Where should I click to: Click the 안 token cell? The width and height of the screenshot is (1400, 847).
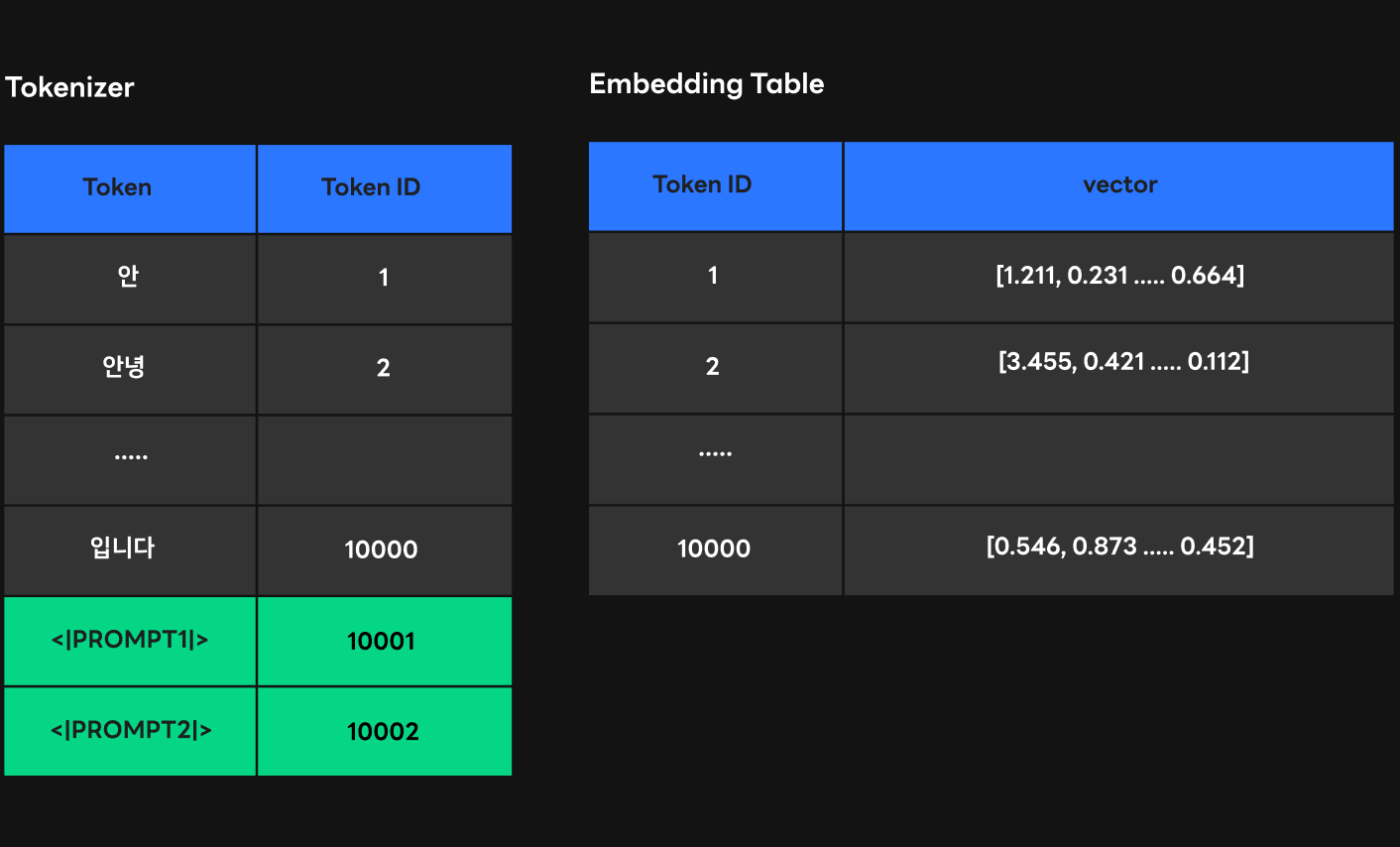click(130, 279)
